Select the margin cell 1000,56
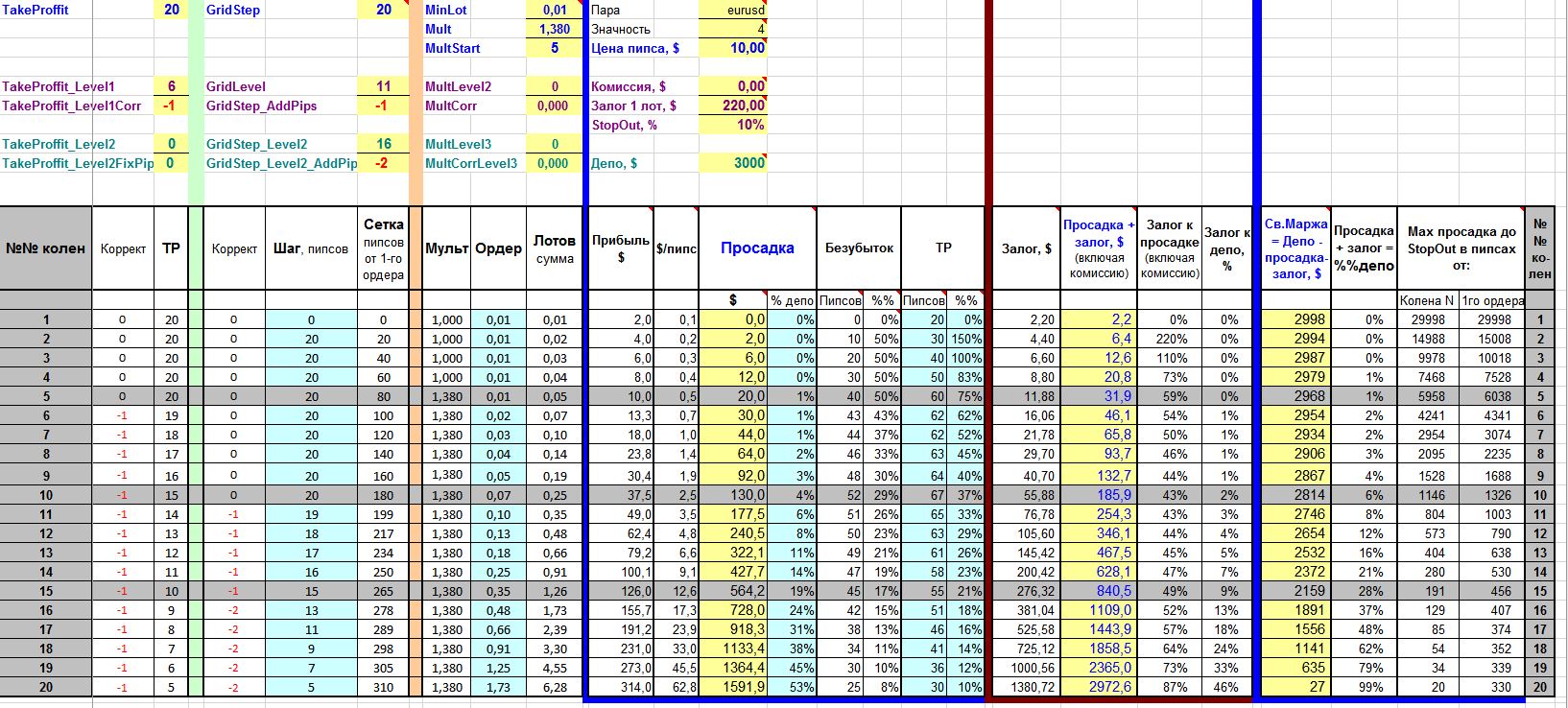This screenshot has height=708, width=1568. pos(1027,668)
